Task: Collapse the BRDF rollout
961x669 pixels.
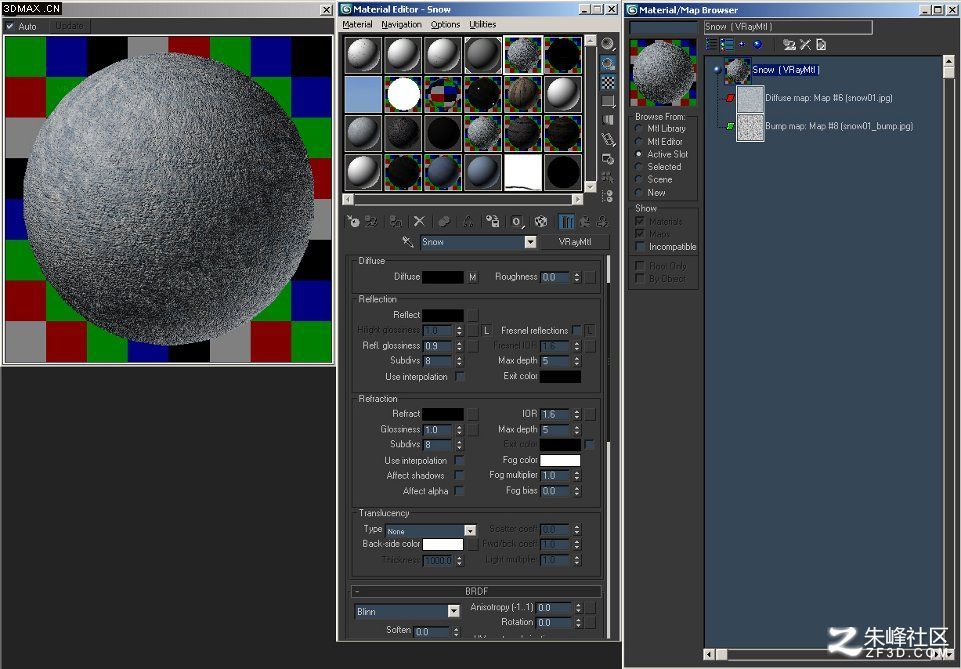Action: (476, 591)
